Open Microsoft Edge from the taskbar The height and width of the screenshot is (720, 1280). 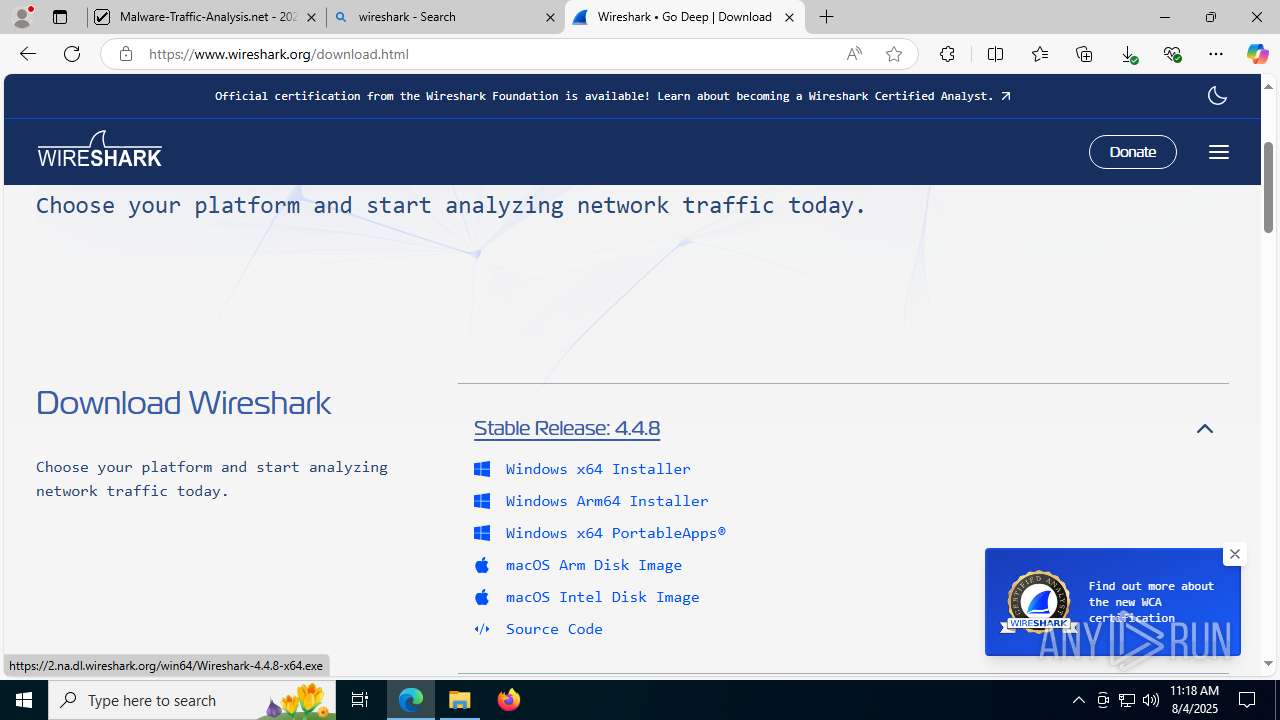click(x=411, y=700)
